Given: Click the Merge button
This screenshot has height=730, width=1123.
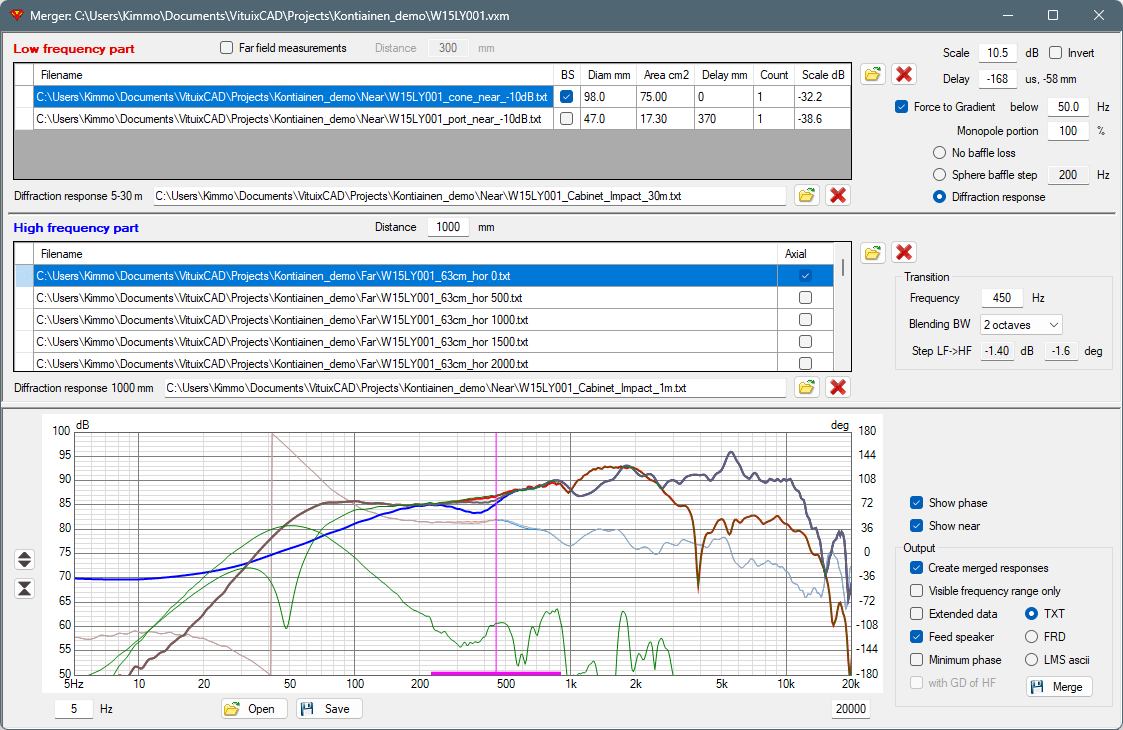Looking at the screenshot, I should point(1059,686).
